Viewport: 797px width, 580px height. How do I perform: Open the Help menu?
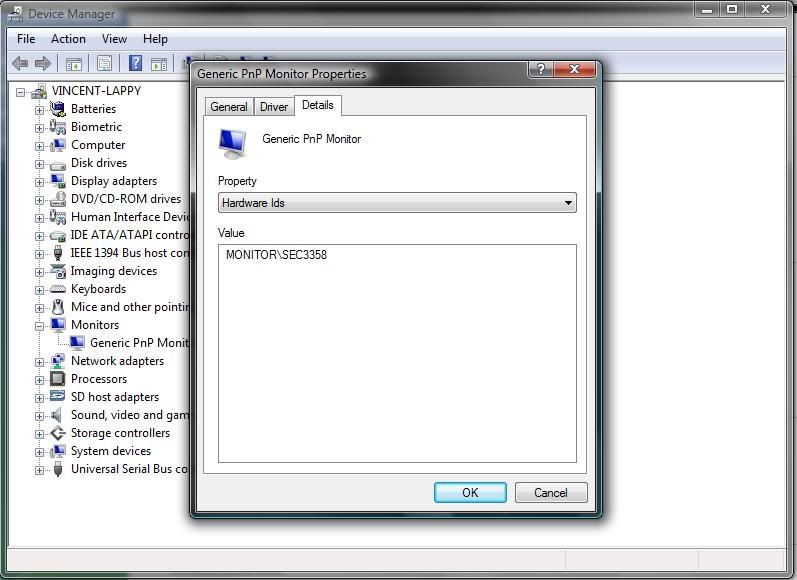(155, 39)
